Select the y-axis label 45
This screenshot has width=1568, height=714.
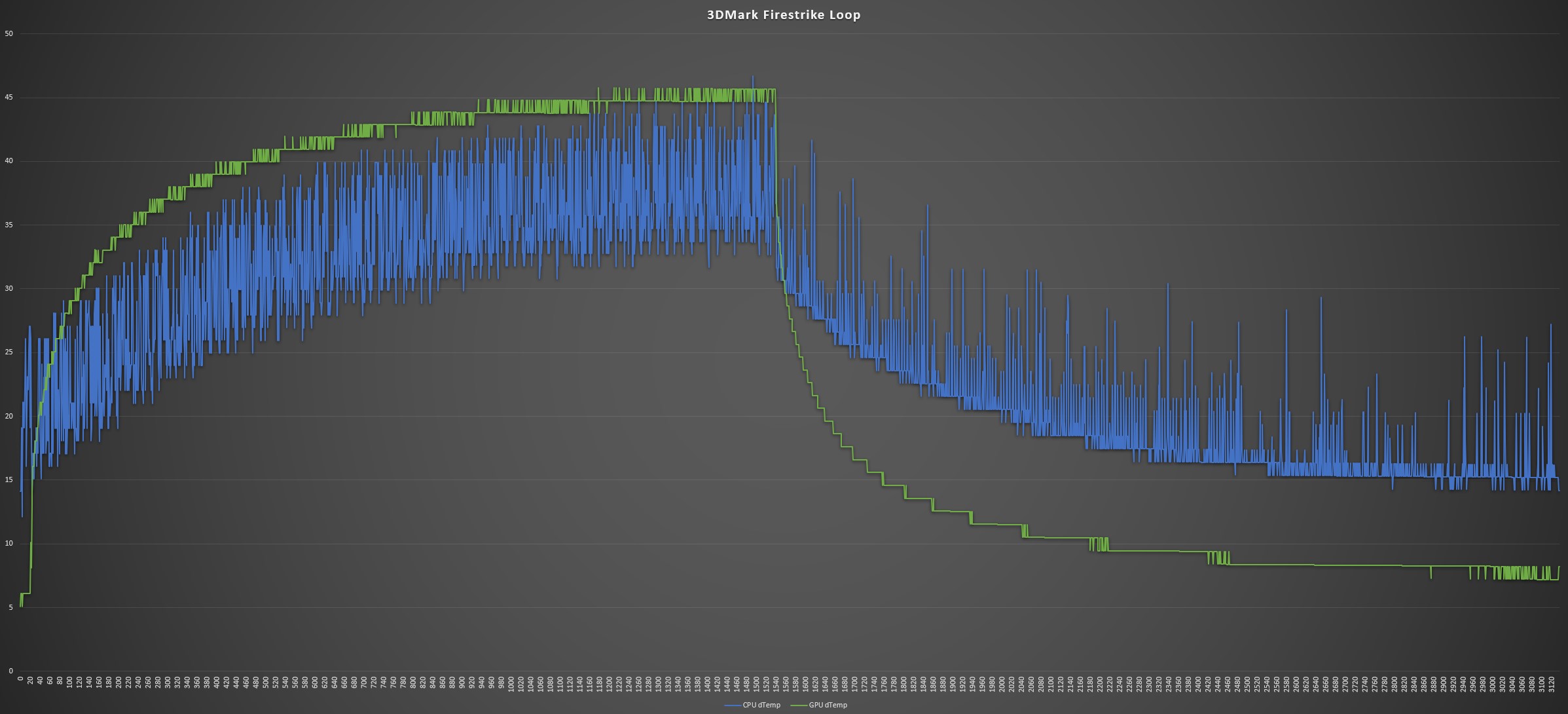tap(9, 98)
